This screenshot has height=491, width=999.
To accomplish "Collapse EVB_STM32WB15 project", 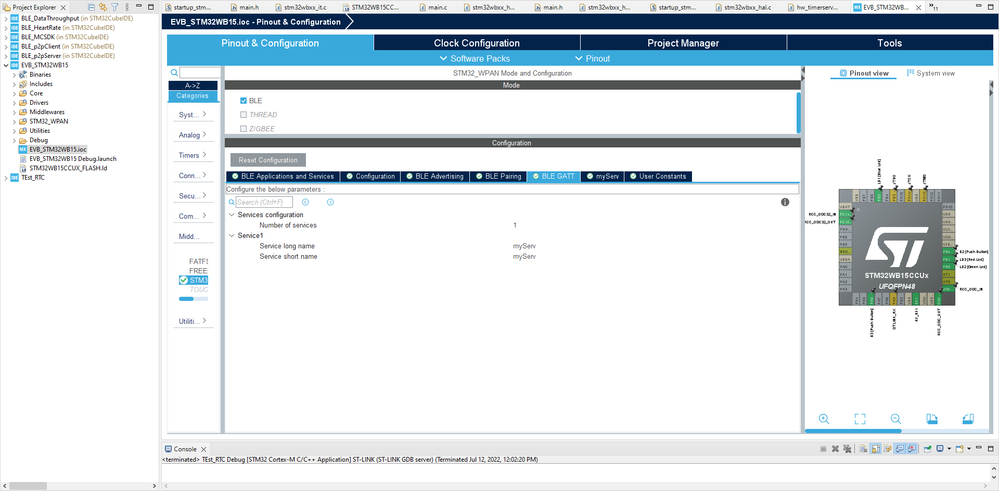I will point(6,65).
